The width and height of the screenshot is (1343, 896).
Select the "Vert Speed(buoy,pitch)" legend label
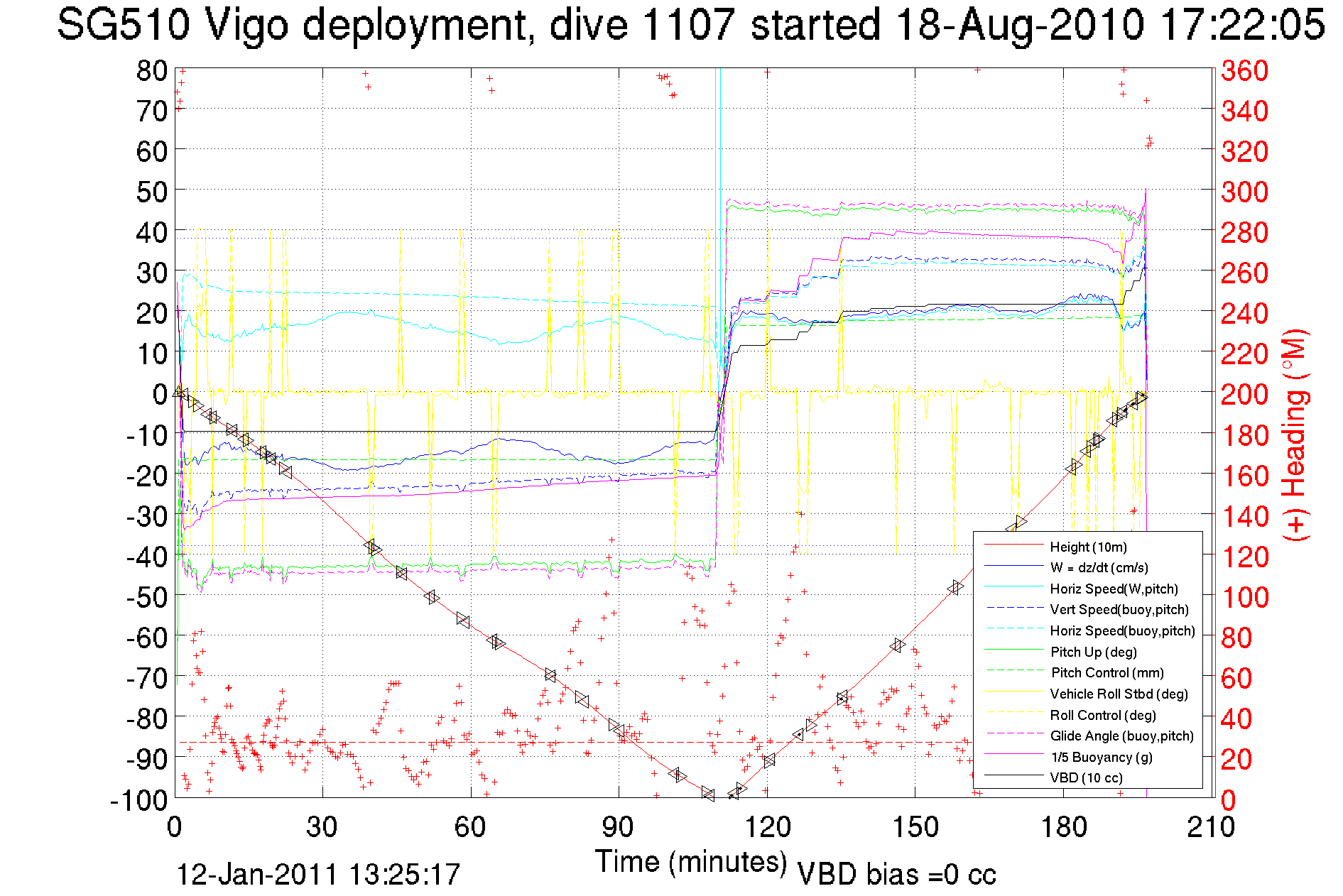1119,609
